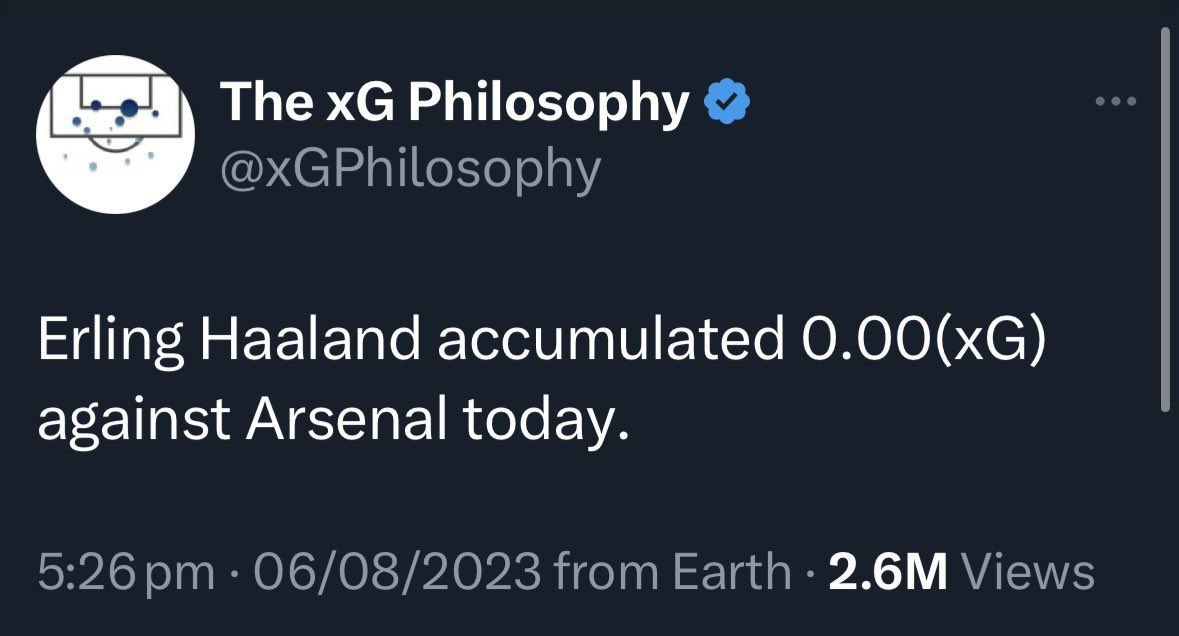The height and width of the screenshot is (636, 1179).
Task: Click the 2.6M view count number
Action: (x=888, y=573)
